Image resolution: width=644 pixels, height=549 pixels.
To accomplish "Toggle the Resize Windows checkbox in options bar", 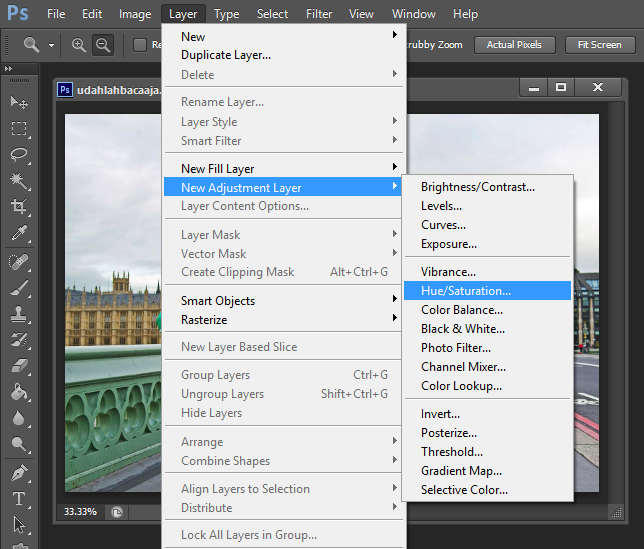I will [140, 45].
